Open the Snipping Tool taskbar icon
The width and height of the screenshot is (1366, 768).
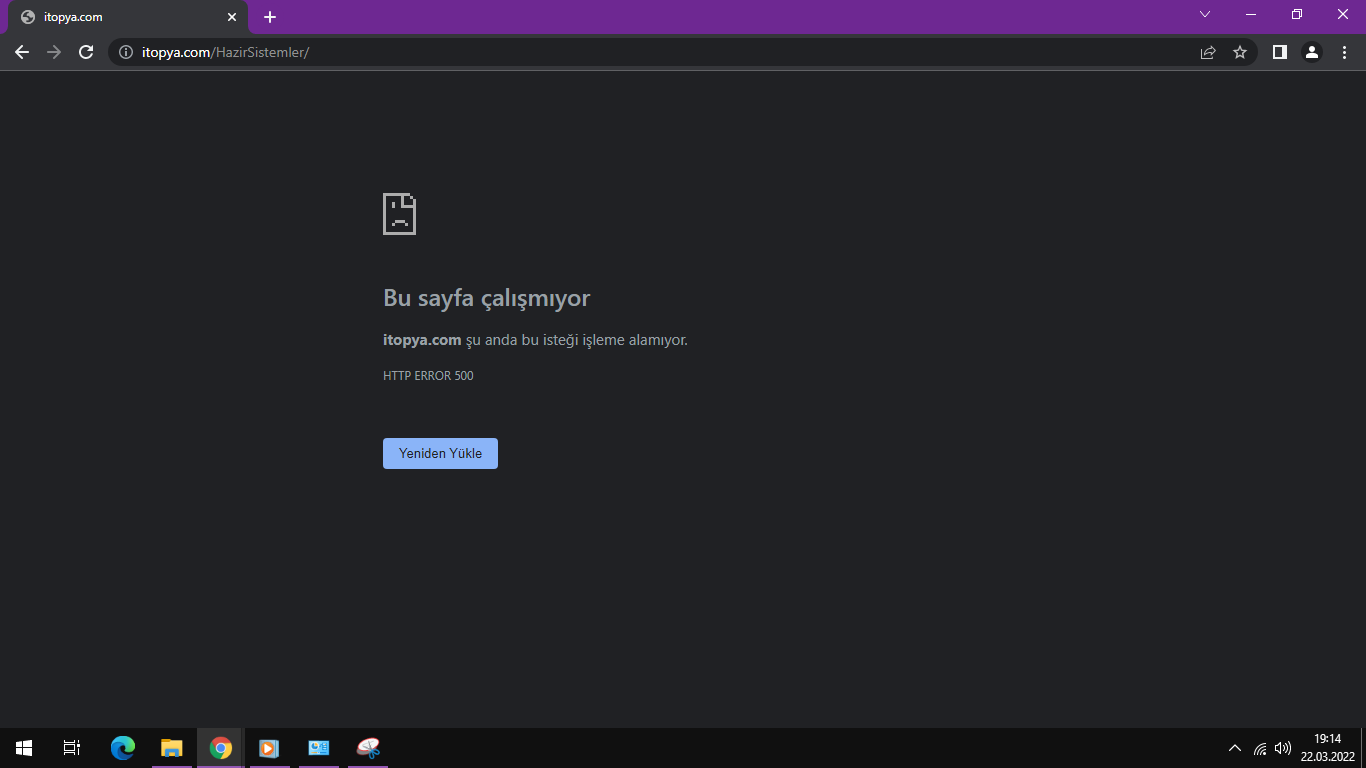tap(368, 748)
